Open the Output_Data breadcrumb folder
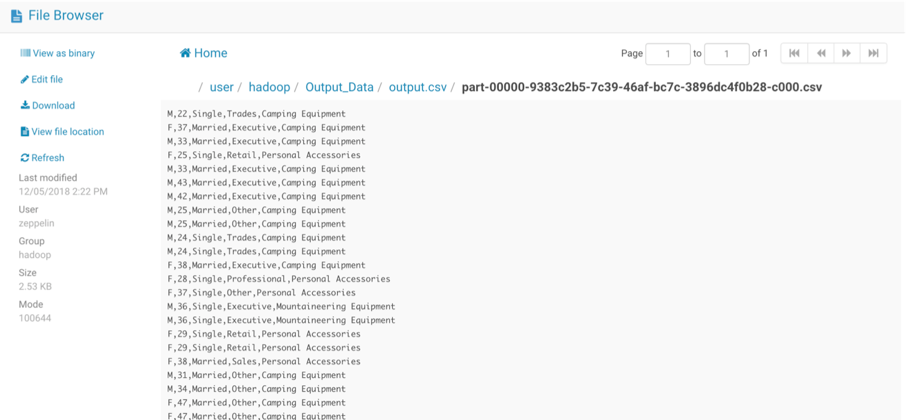Viewport: 906px width, 420px height. click(339, 87)
